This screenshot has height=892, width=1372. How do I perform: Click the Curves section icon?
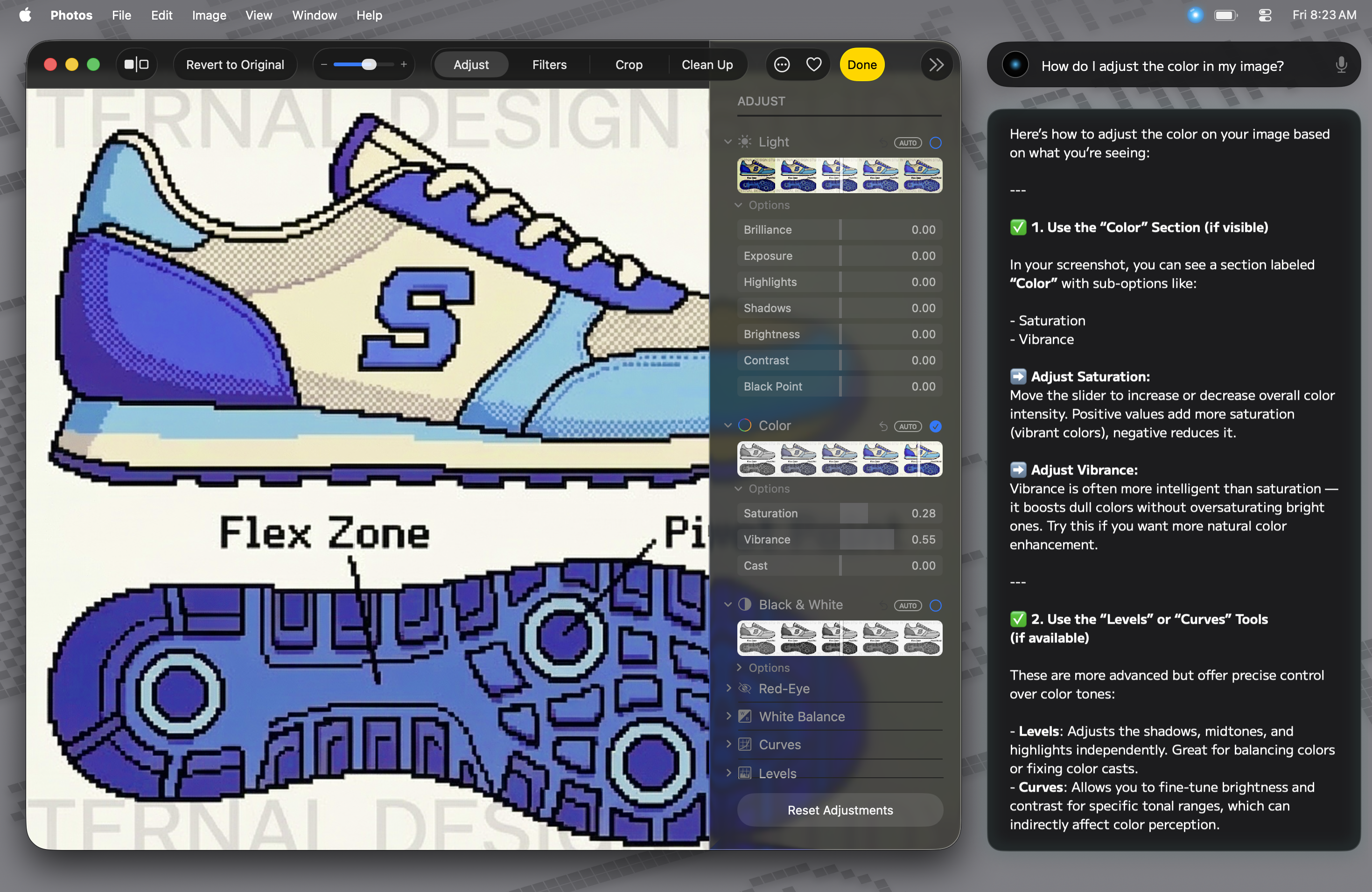tap(745, 745)
